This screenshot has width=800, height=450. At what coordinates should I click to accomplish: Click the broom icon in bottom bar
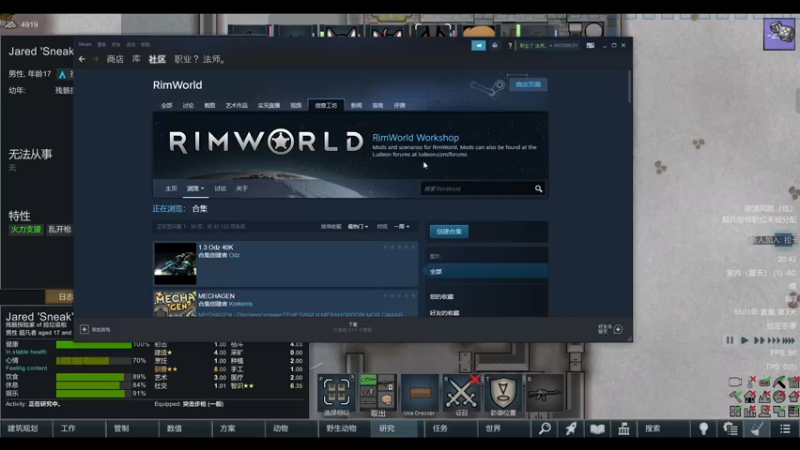(x=757, y=429)
